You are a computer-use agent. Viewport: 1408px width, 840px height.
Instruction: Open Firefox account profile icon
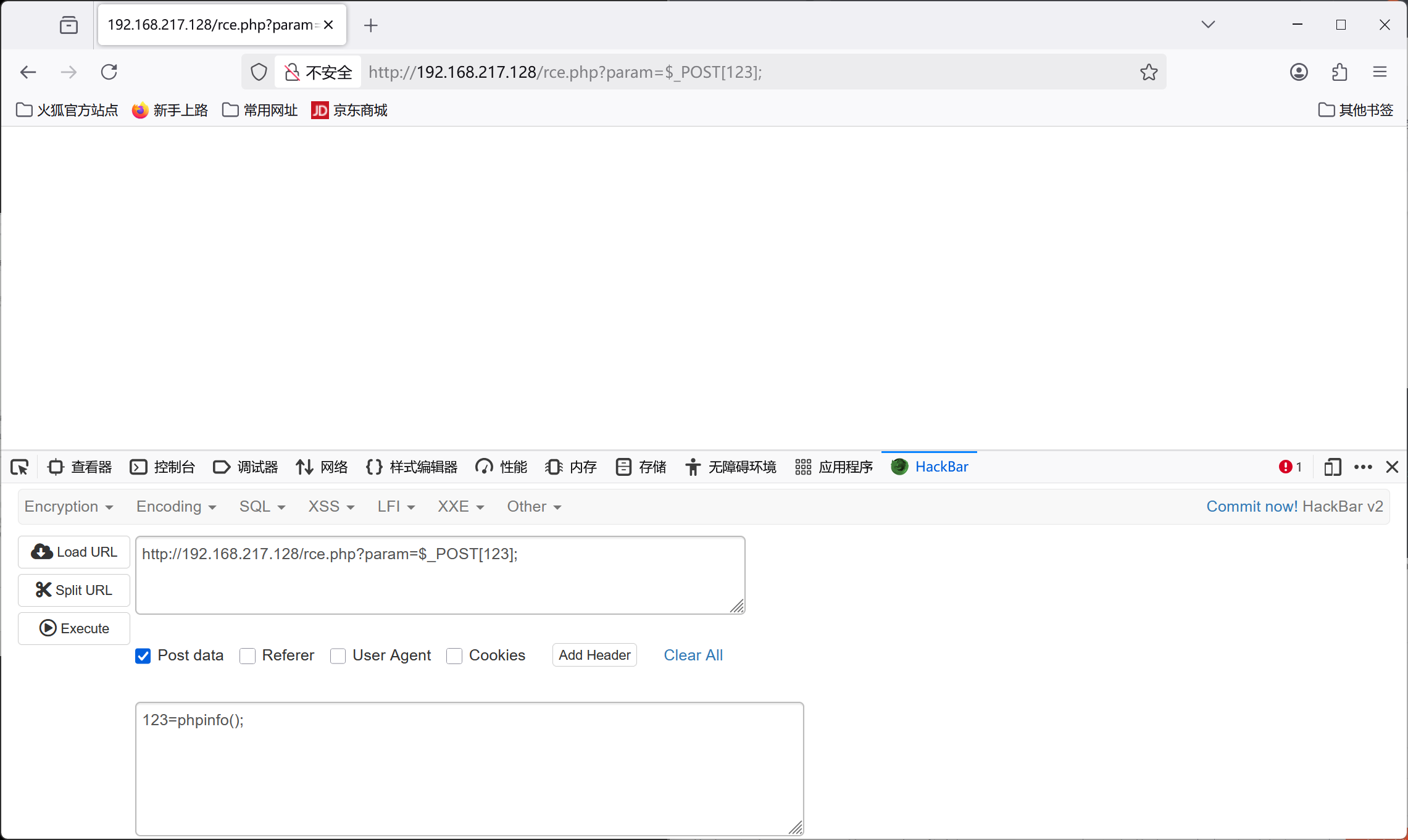click(x=1299, y=72)
